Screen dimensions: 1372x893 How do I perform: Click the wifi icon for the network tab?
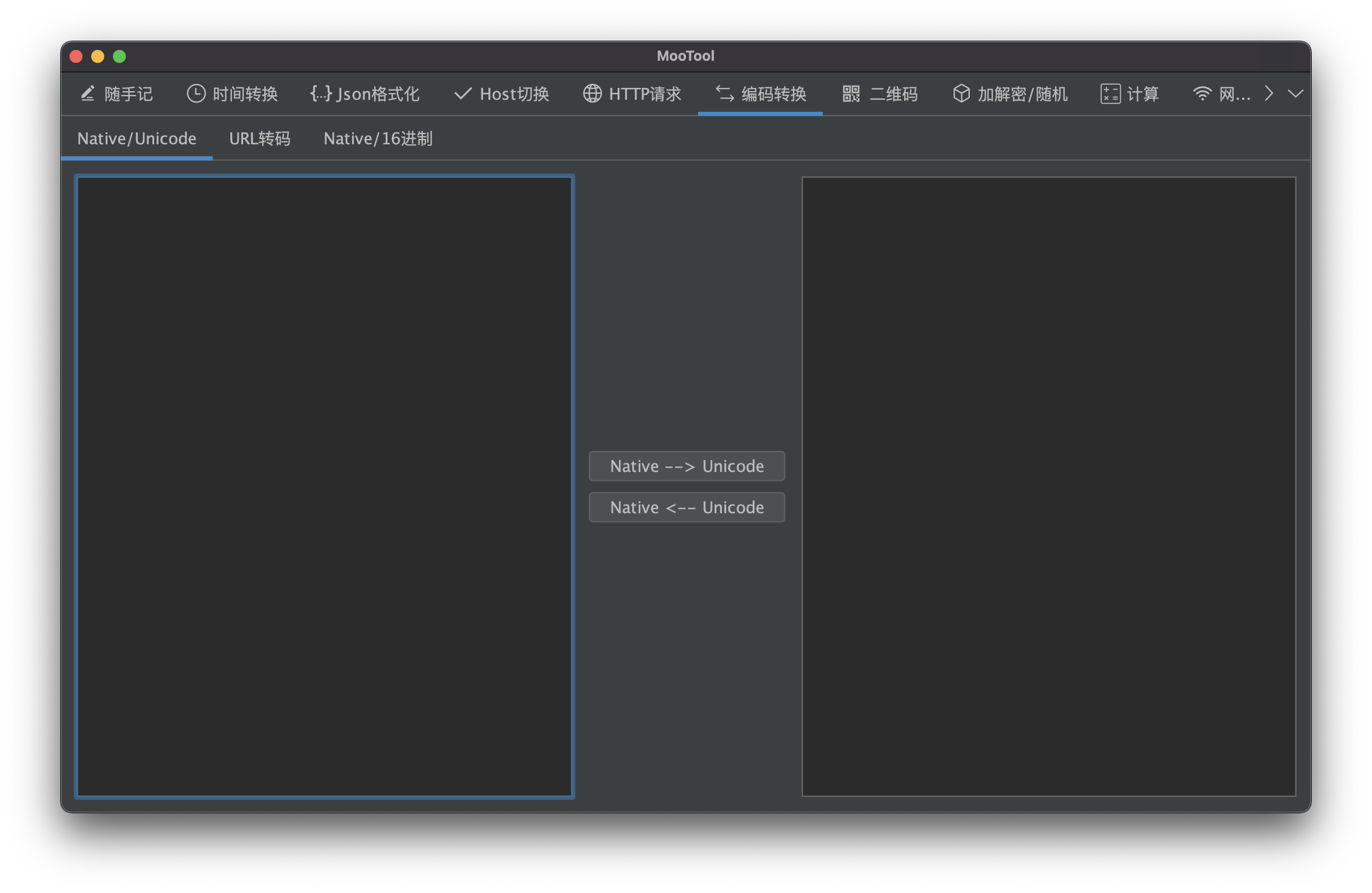(x=1202, y=93)
